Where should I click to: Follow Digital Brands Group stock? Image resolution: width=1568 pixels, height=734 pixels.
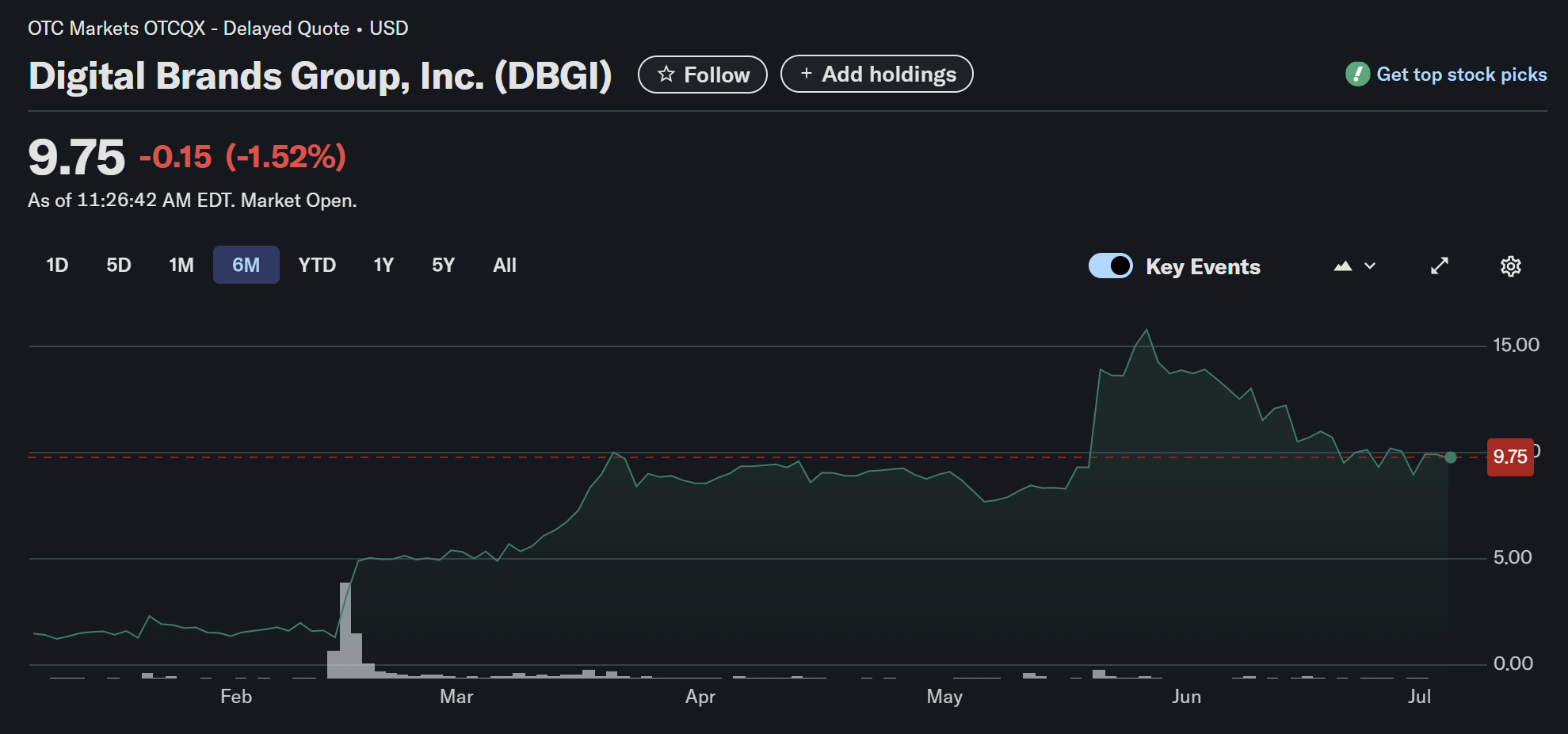(702, 75)
